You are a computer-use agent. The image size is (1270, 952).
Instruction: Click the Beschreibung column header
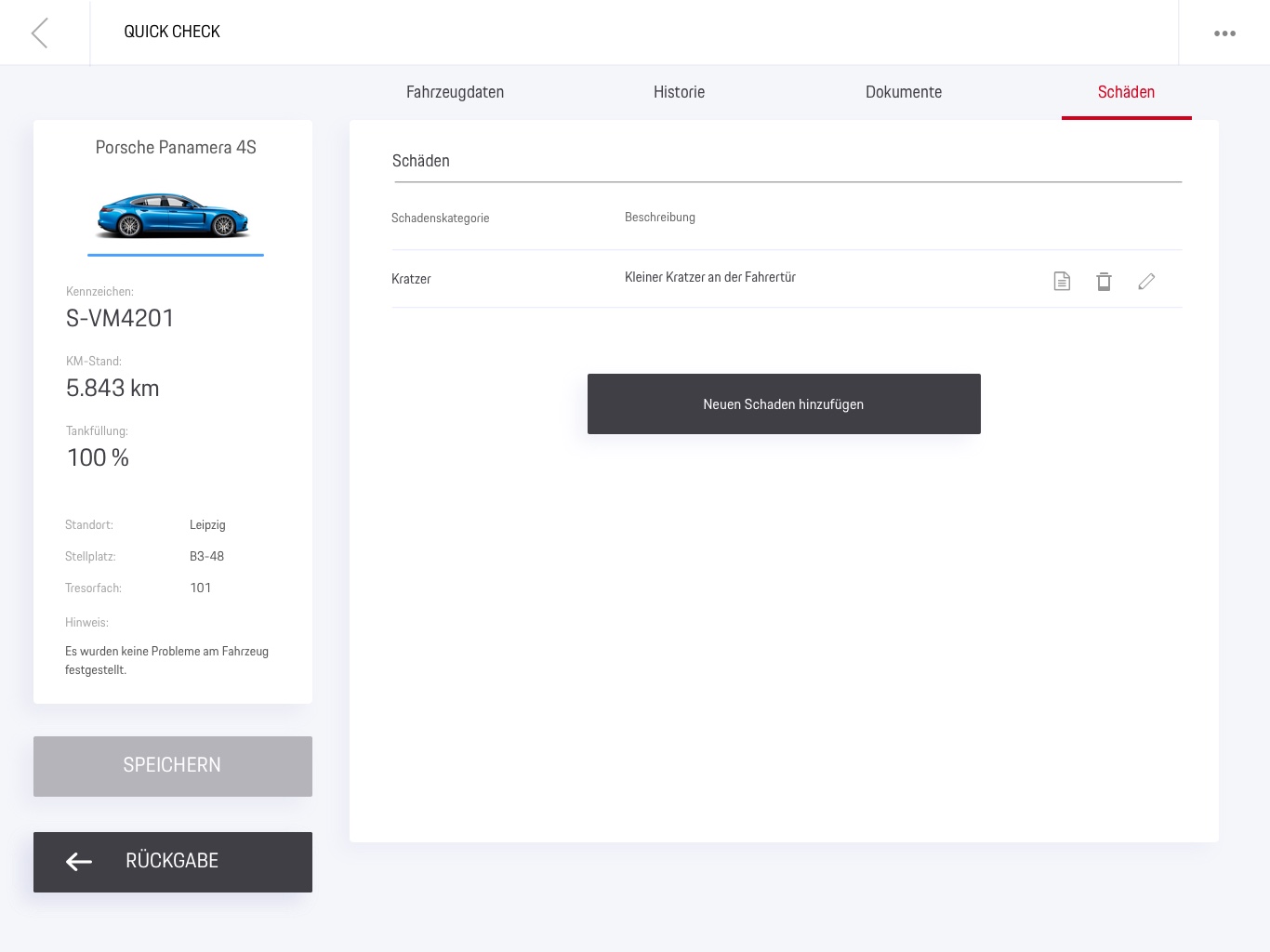point(660,218)
